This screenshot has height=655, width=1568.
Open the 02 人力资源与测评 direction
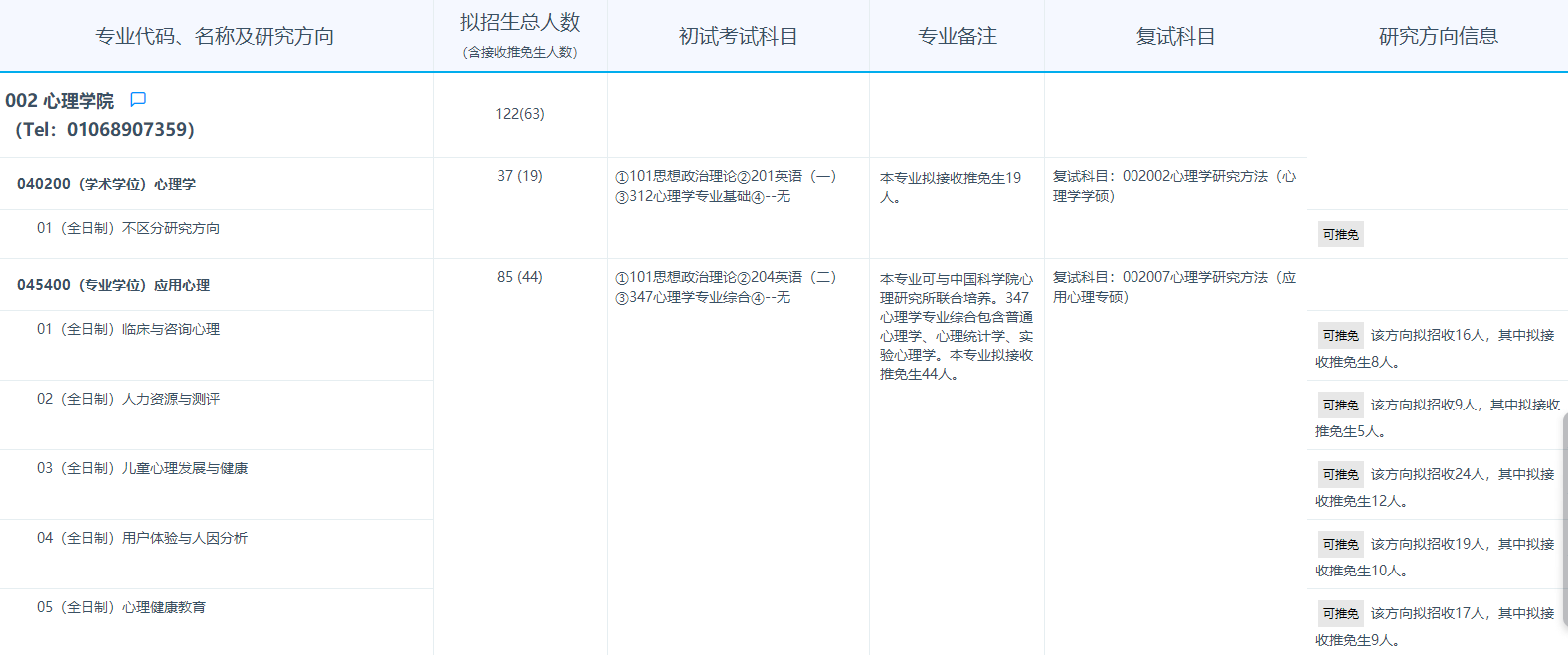128,399
